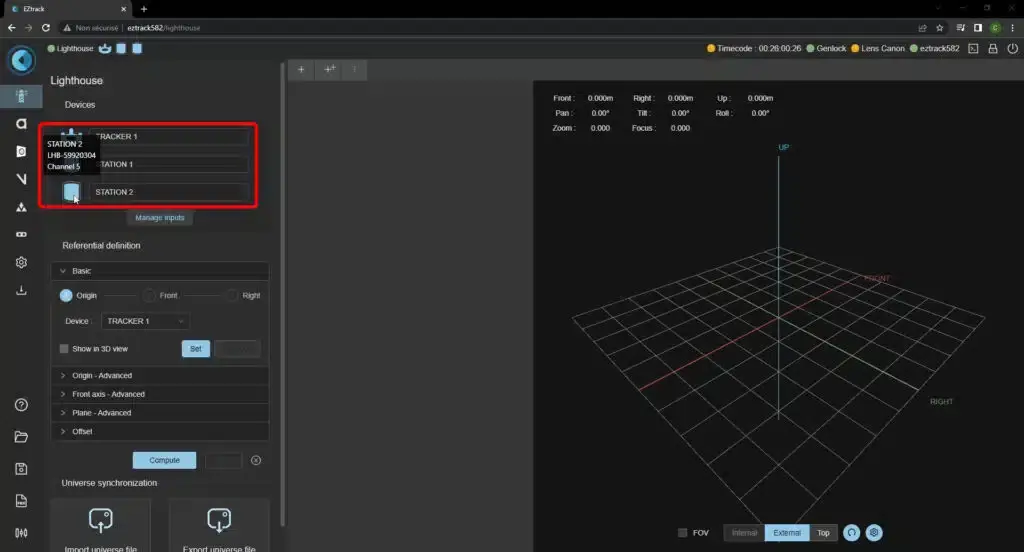
Task: Open the Device dropdown showing TRACKER 1
Action: 145,321
